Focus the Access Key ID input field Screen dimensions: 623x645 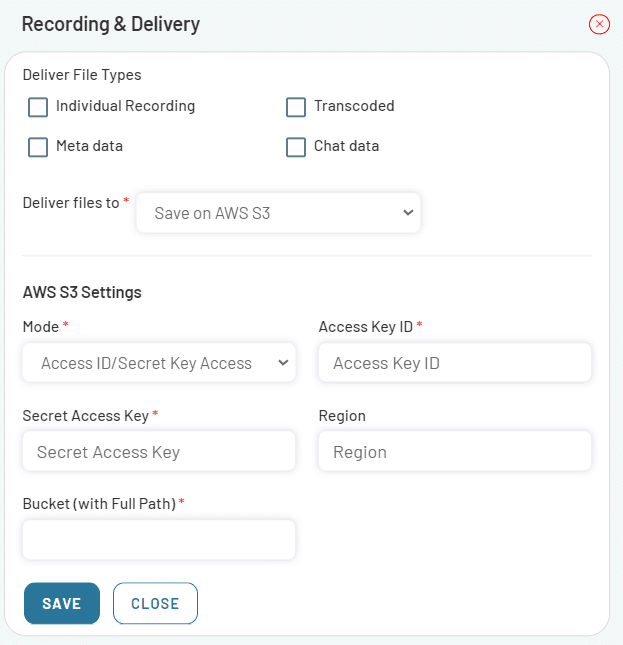point(455,363)
